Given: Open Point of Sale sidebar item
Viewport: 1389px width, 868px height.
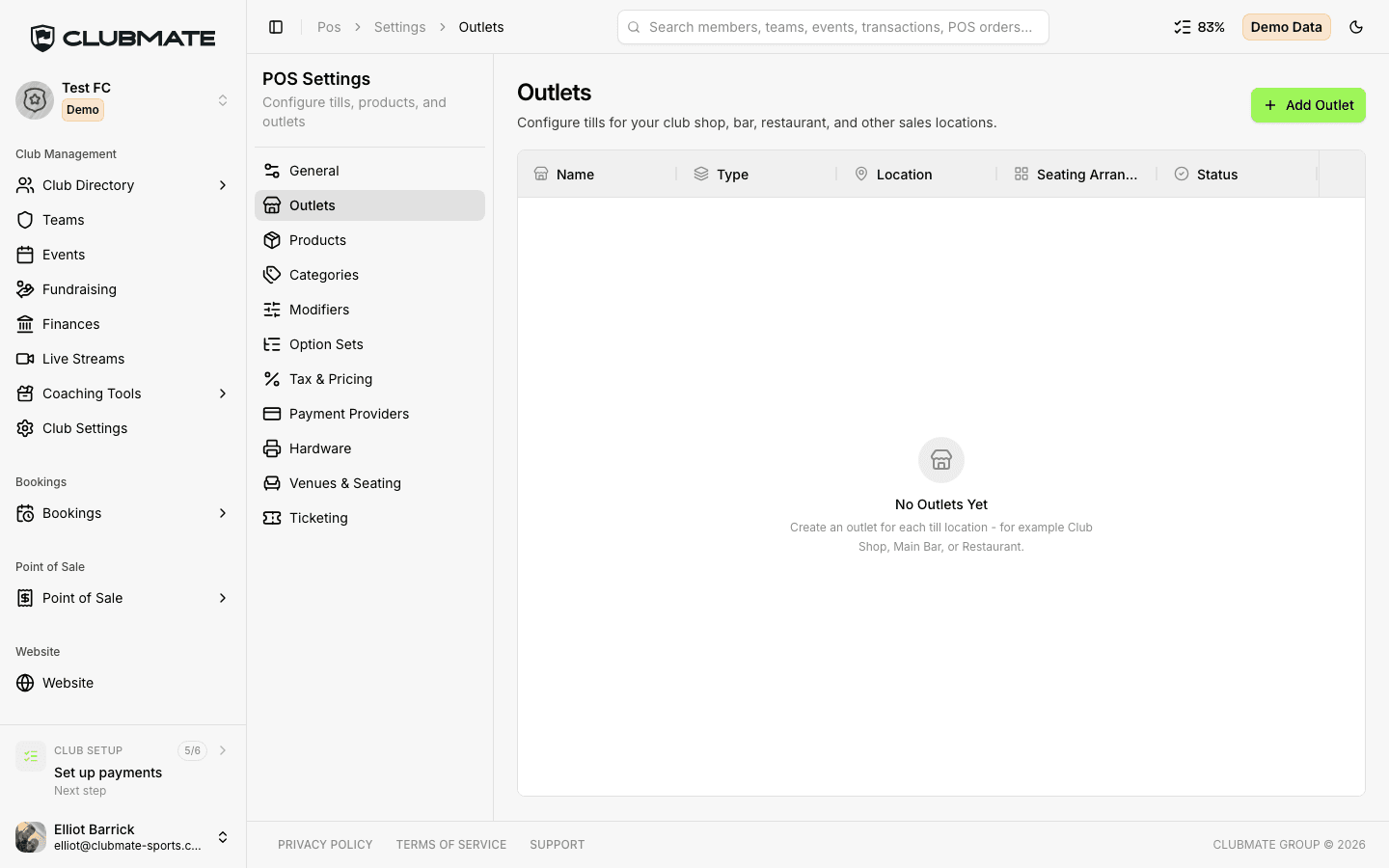Looking at the screenshot, I should click(x=123, y=598).
